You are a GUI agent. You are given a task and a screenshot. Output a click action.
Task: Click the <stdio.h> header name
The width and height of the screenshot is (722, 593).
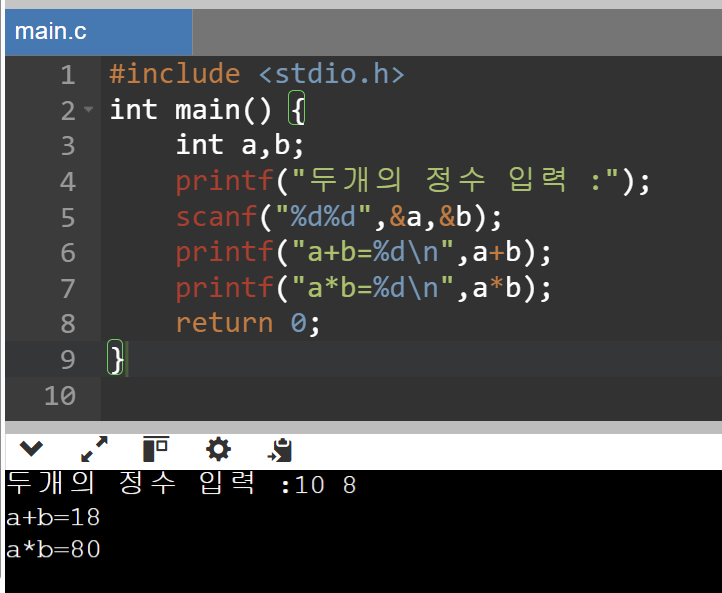point(332,74)
